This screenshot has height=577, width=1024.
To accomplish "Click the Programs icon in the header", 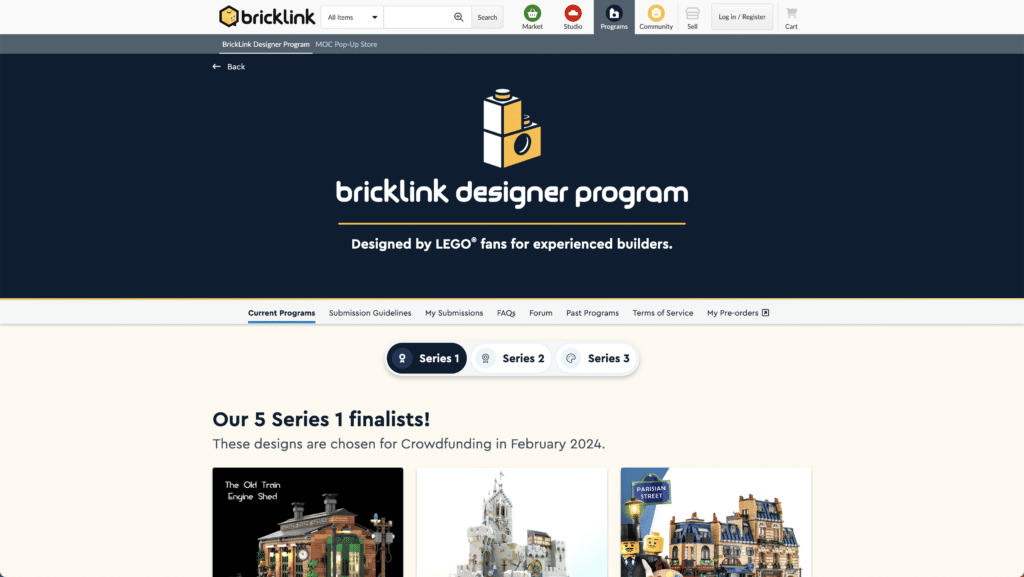I will pos(613,16).
